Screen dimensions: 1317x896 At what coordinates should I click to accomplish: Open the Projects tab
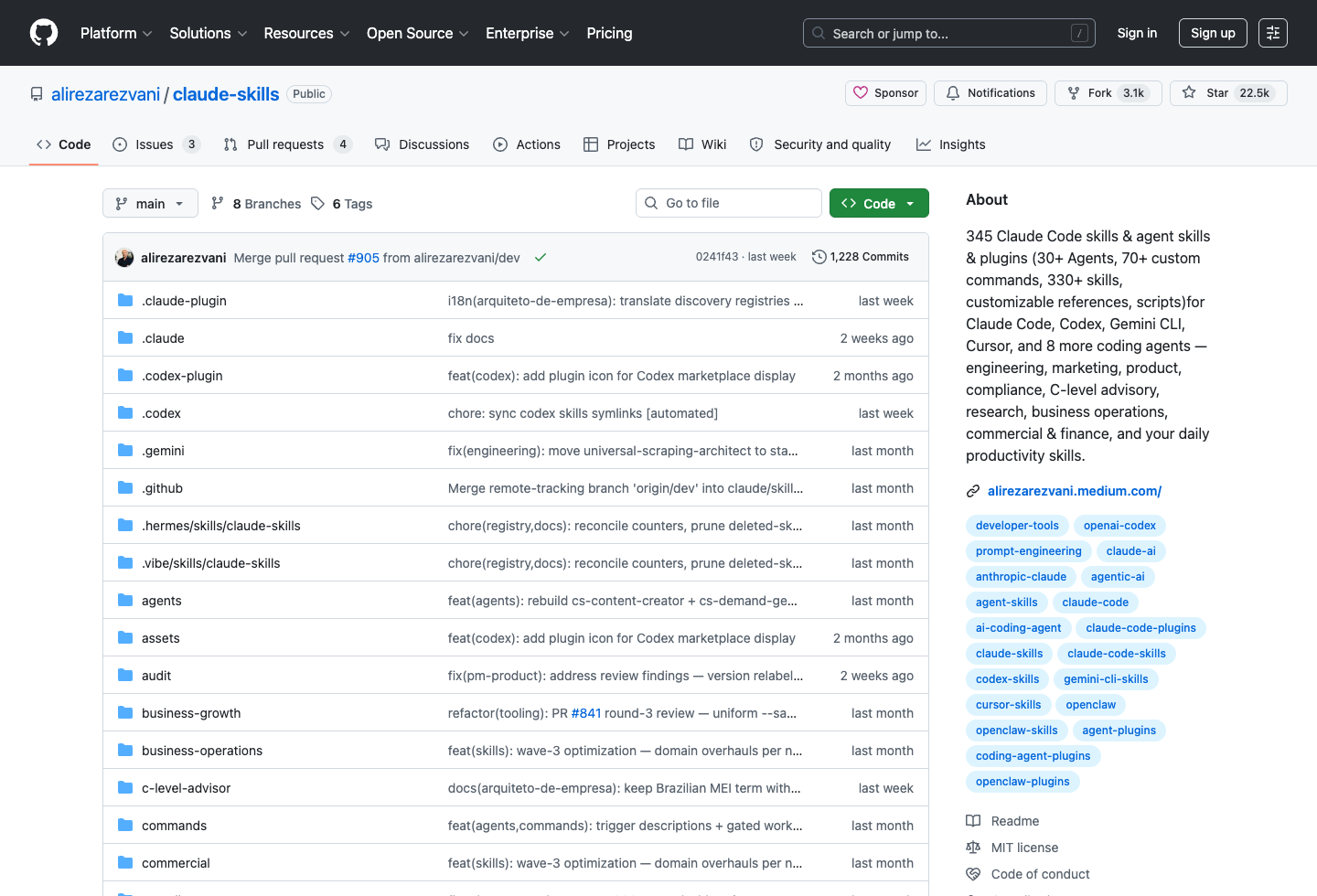[619, 144]
